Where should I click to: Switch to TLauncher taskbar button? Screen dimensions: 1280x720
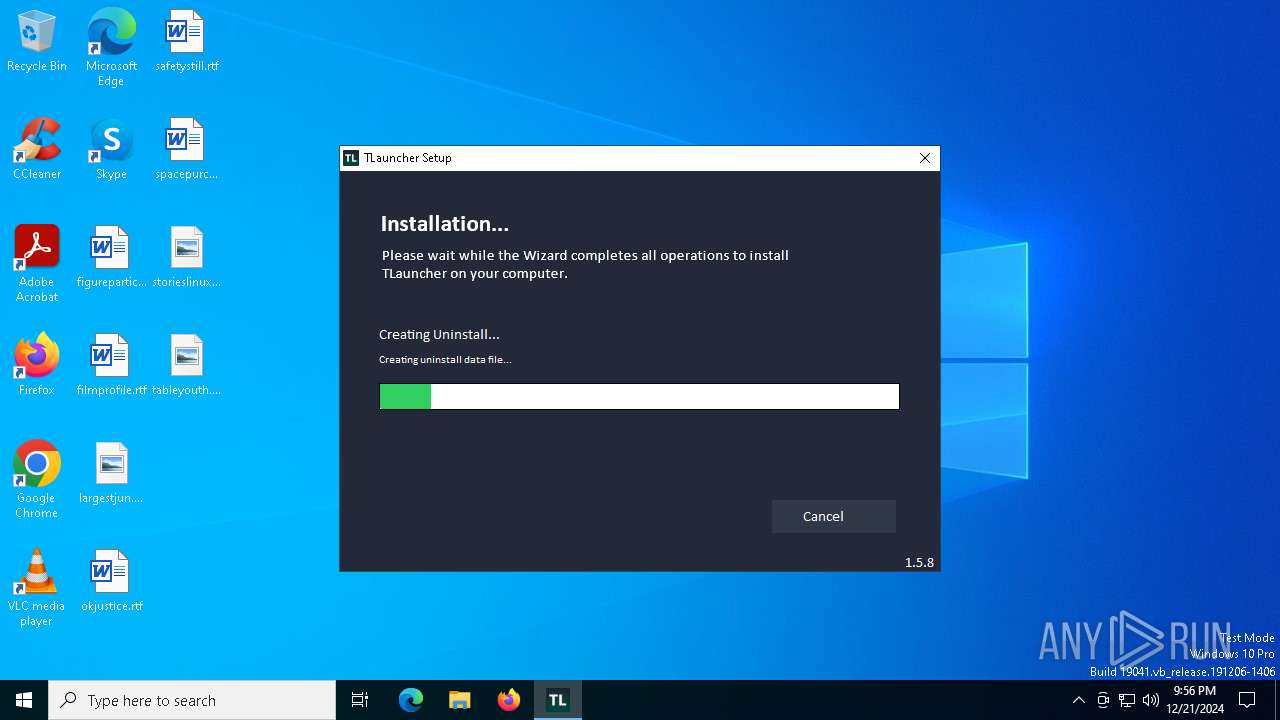coord(558,700)
